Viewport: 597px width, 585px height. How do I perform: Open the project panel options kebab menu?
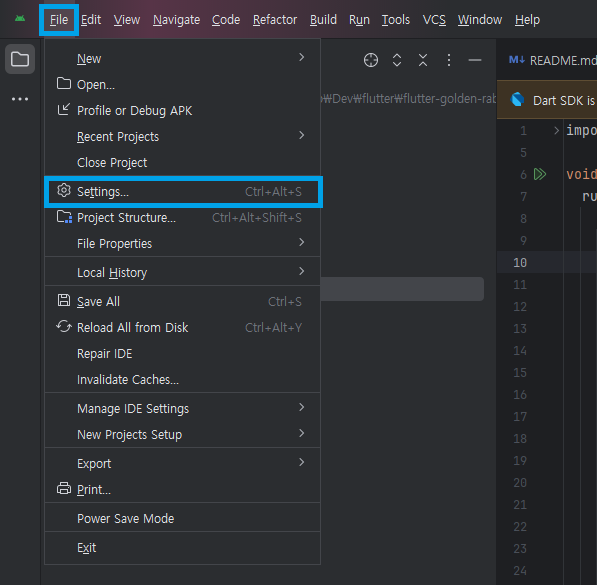(449, 60)
